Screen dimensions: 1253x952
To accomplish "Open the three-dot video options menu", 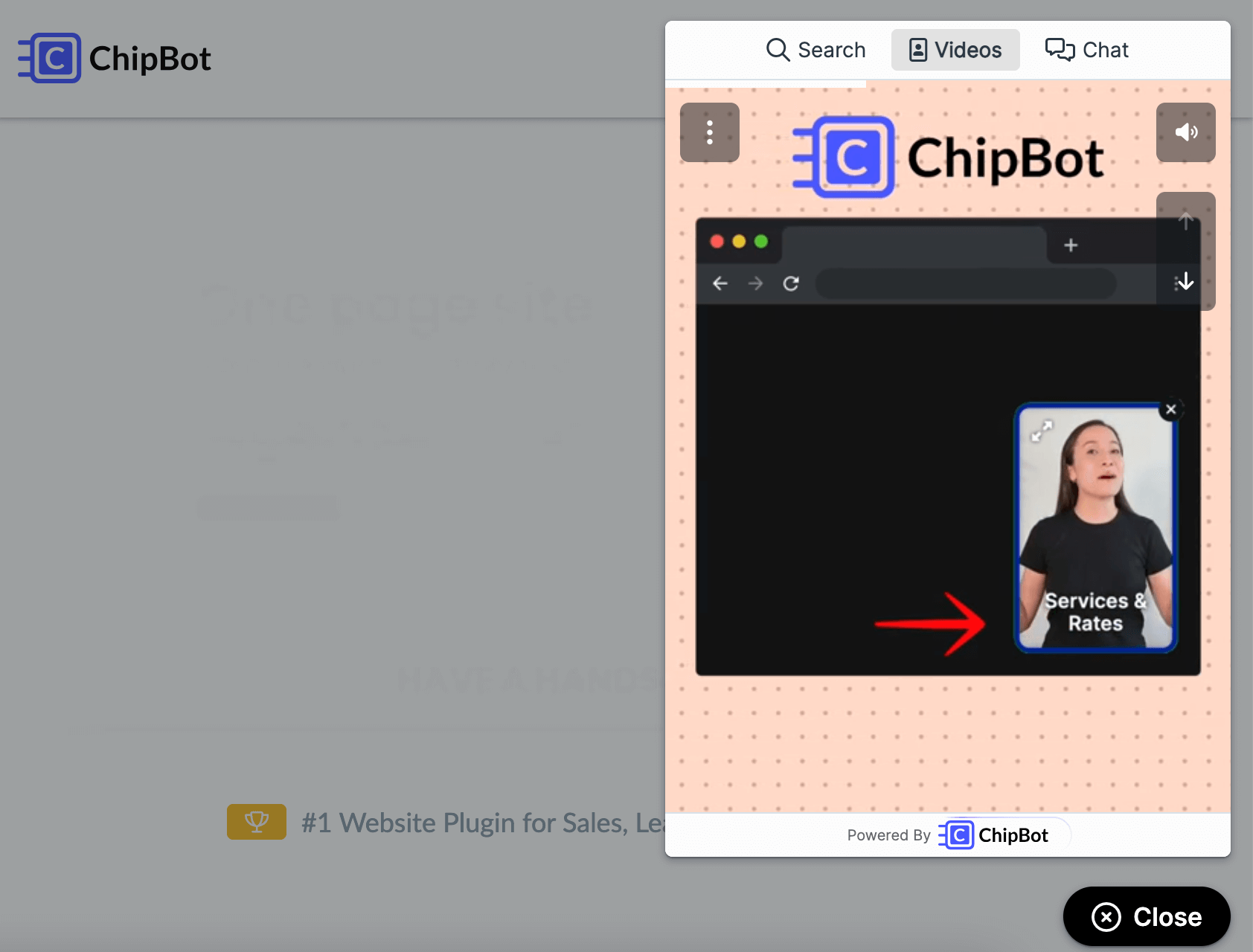I will (710, 132).
